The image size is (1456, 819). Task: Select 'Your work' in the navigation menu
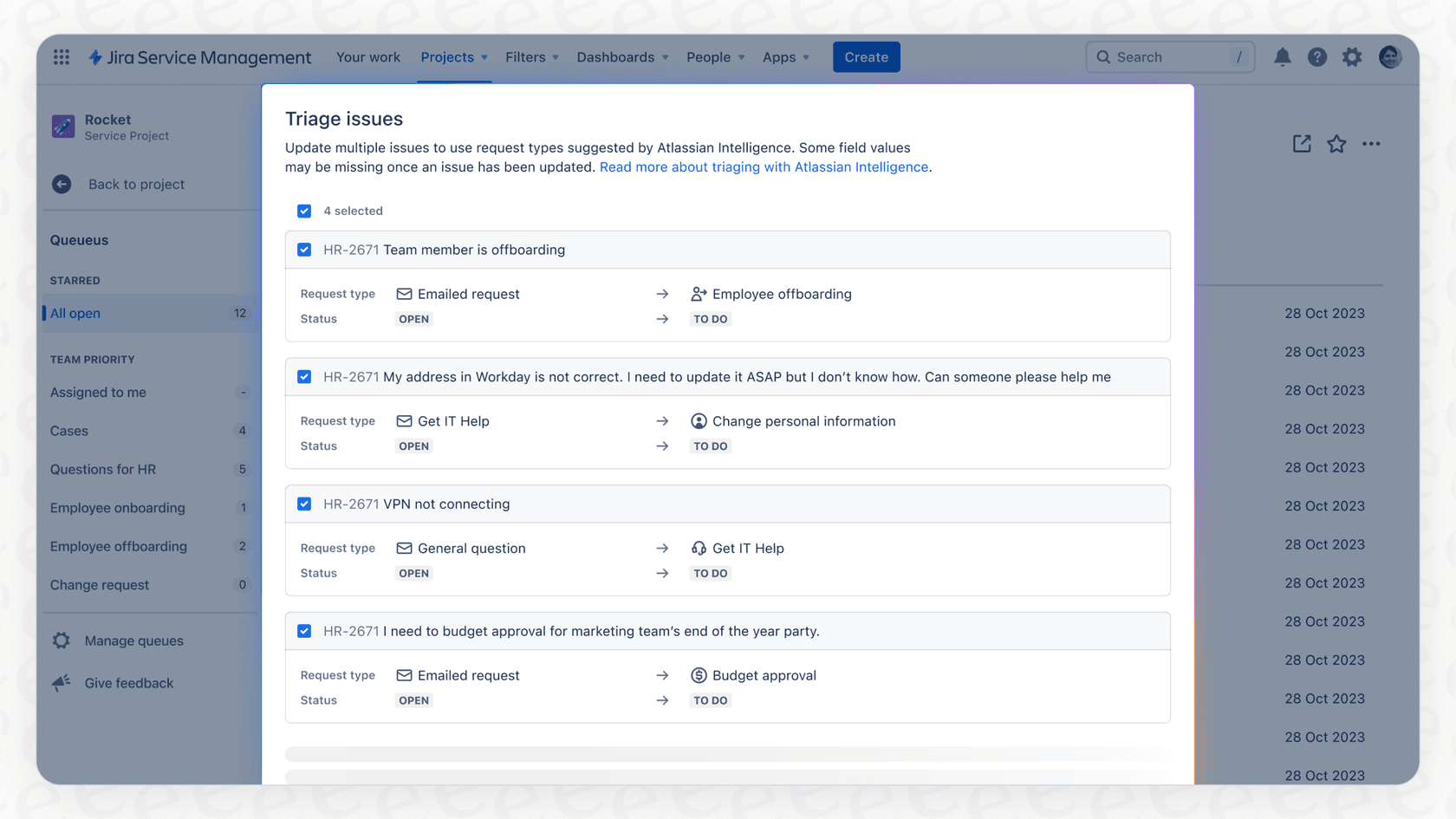[368, 57]
